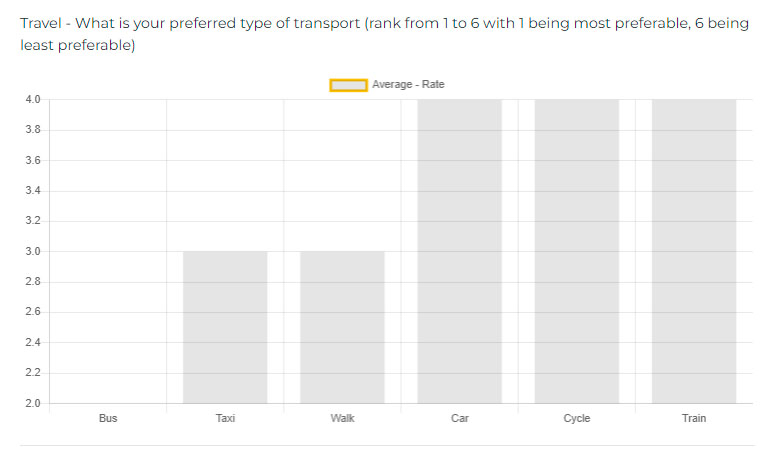Click the Walk axis label
Viewport: 769px width, 458px height.
[342, 418]
